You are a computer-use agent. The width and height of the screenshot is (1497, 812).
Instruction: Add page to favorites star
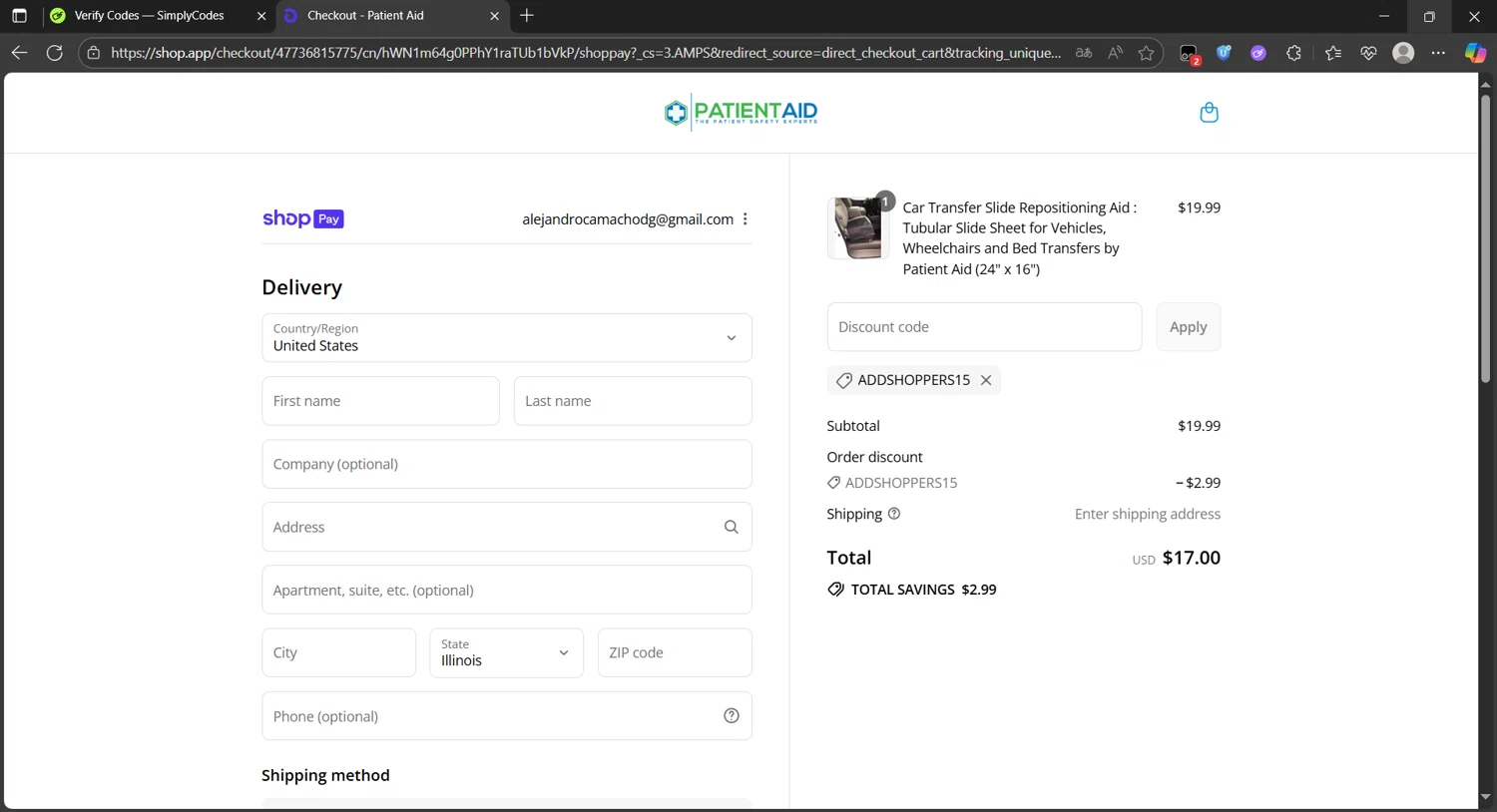1146,53
